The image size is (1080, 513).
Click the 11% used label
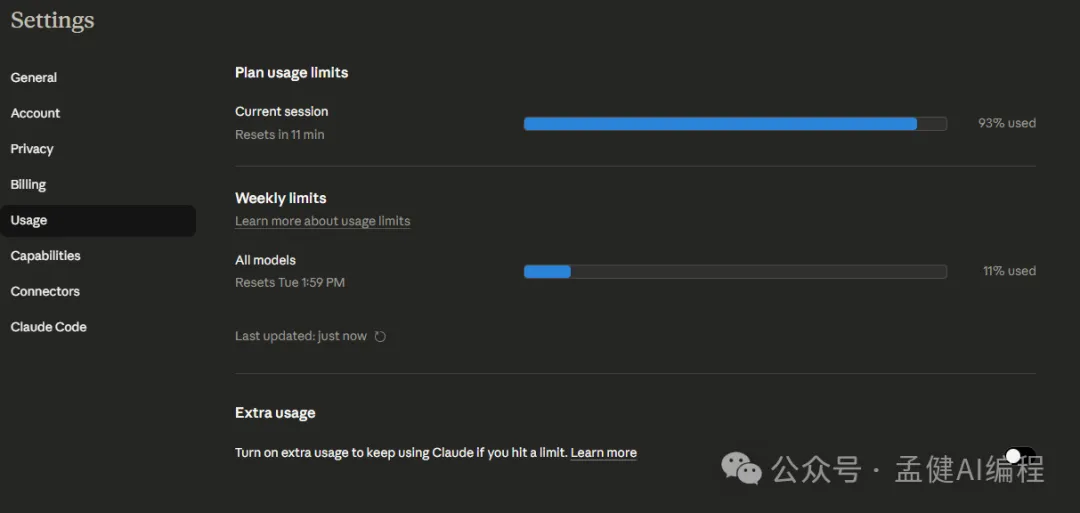[x=1008, y=271]
